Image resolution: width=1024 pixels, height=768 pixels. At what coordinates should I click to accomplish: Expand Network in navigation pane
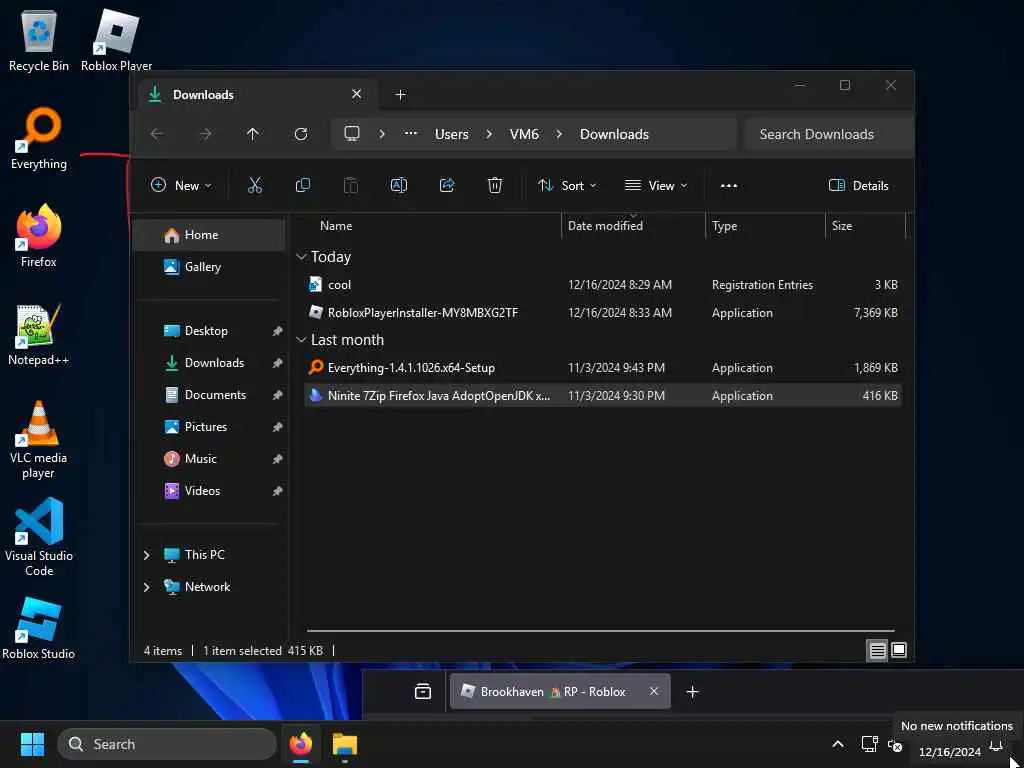click(146, 586)
